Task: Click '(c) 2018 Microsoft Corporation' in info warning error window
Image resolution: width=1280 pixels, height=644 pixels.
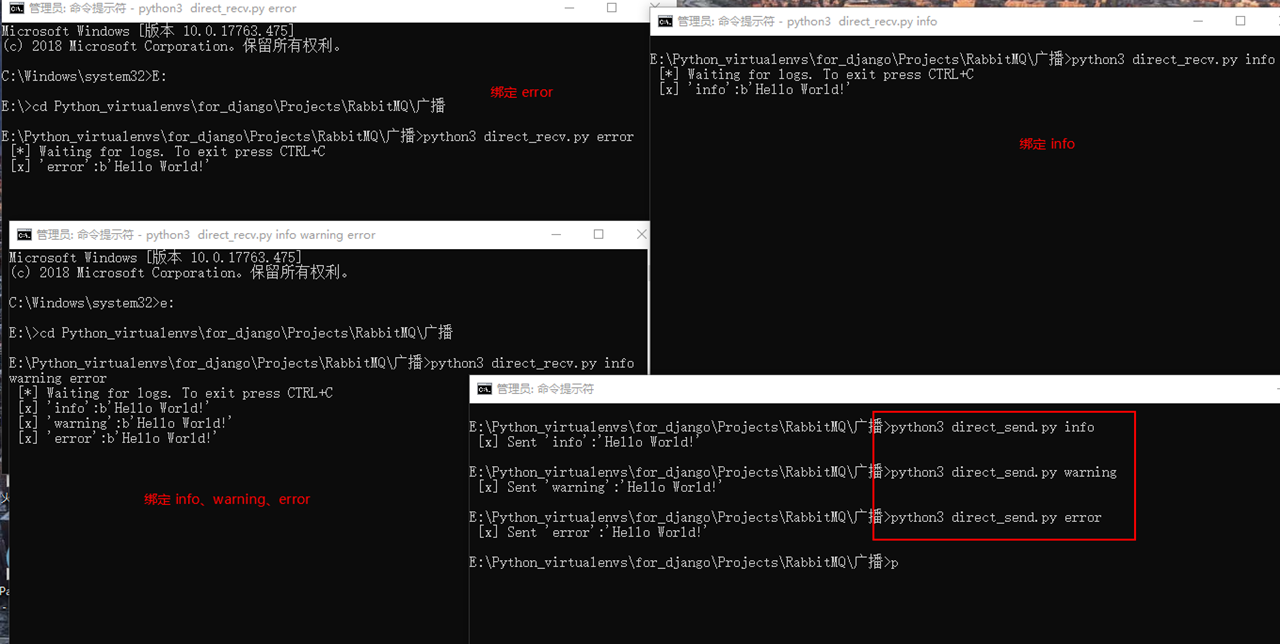Action: click(x=179, y=272)
